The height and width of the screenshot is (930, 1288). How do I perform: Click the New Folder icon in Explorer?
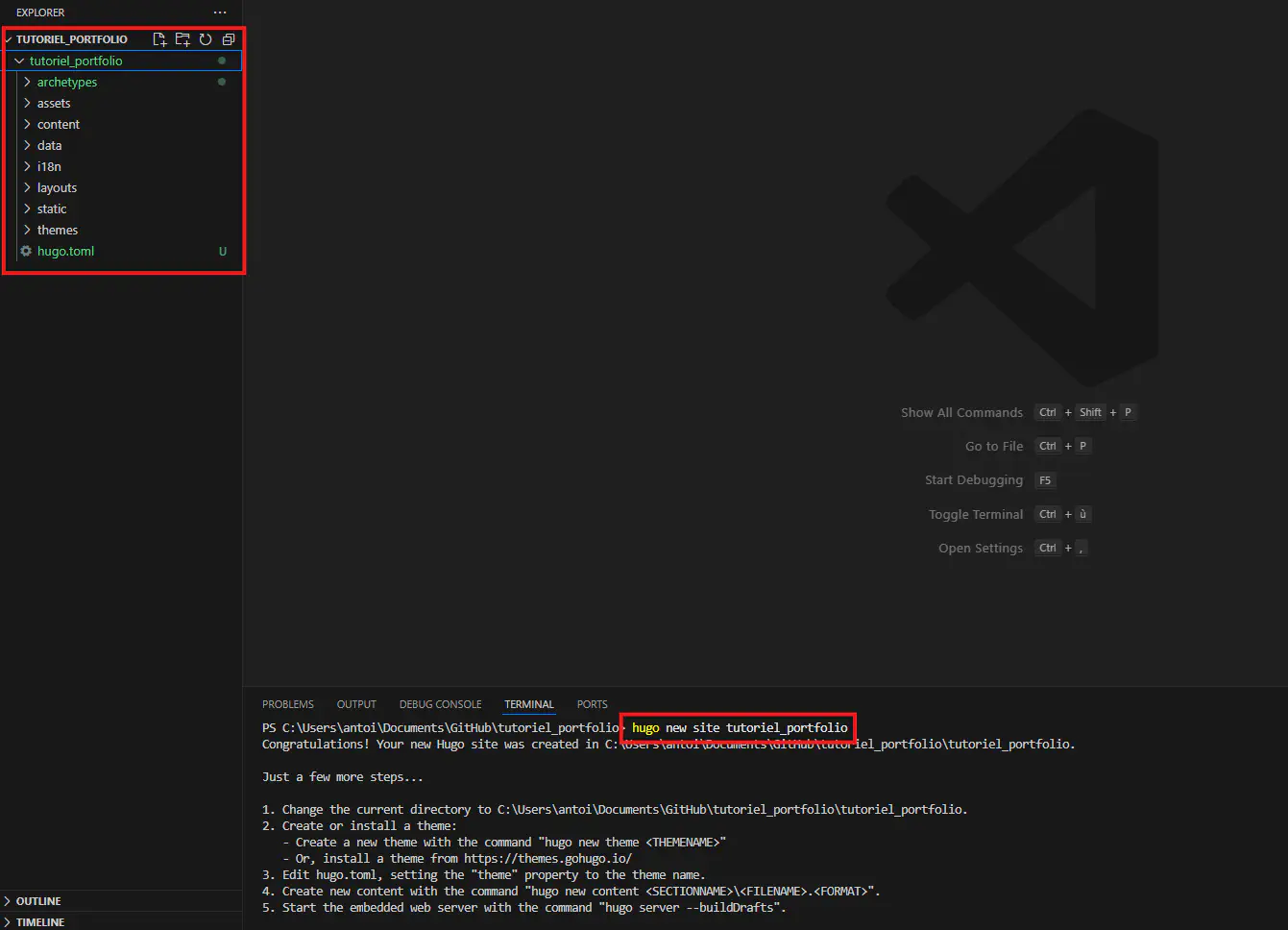182,39
